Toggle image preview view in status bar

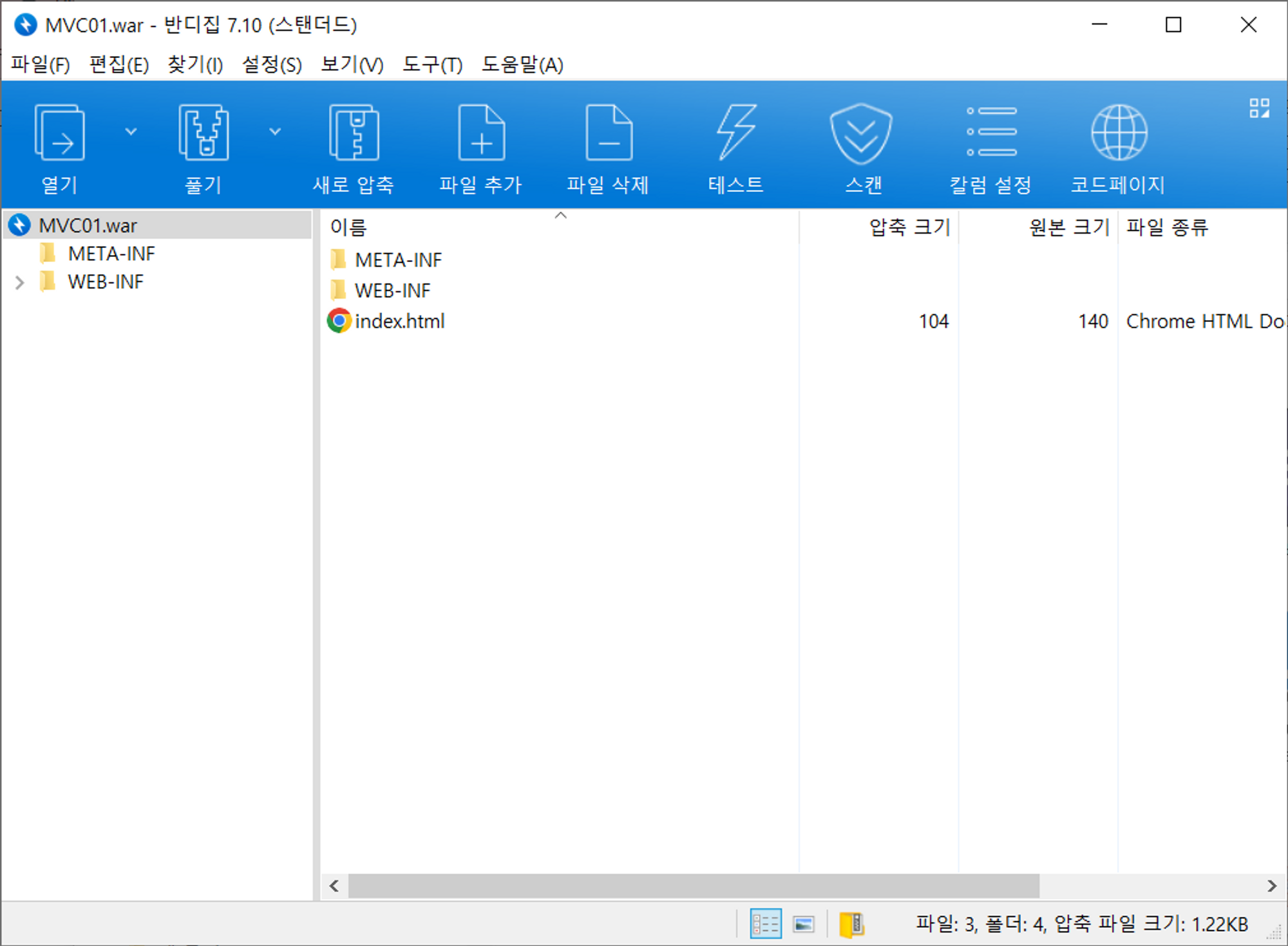click(x=804, y=924)
